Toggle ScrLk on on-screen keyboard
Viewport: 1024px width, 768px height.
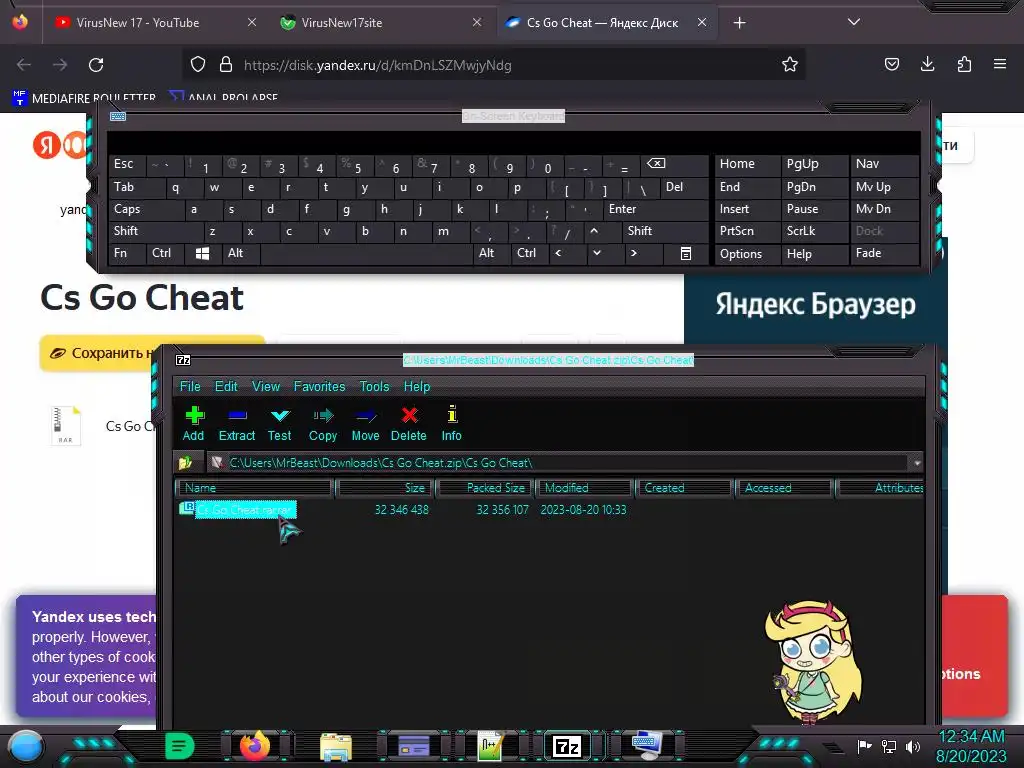813,231
